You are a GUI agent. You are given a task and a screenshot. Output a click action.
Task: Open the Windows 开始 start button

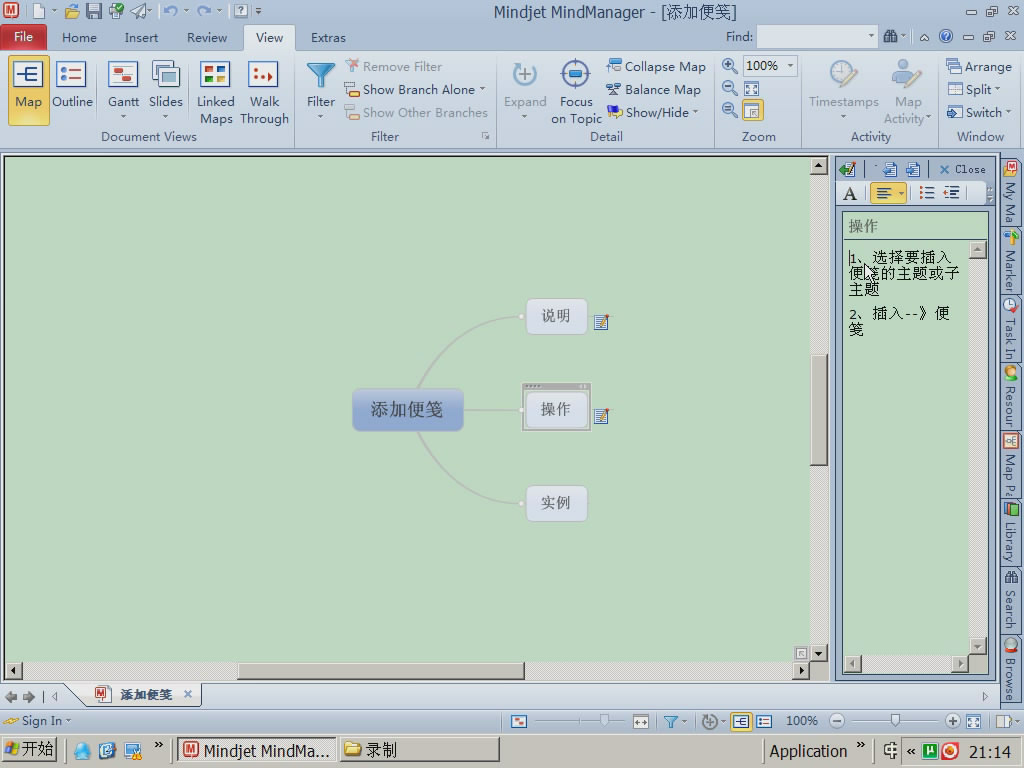(29, 749)
